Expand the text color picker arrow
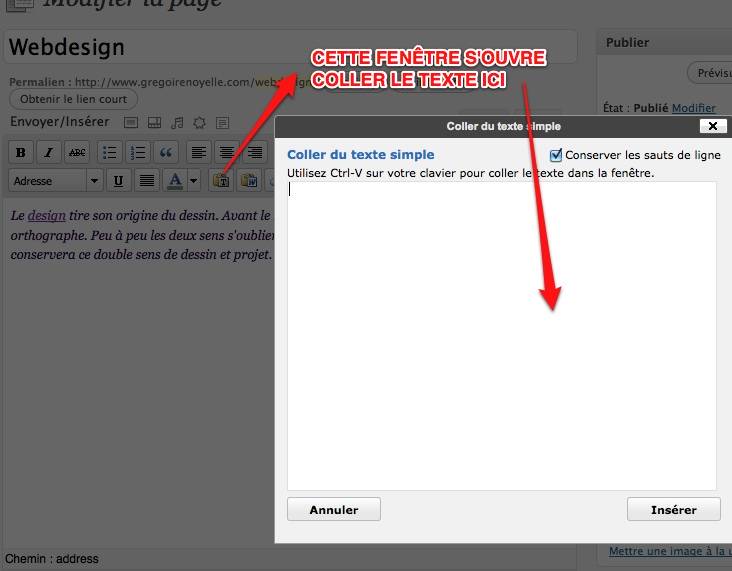This screenshot has width=732, height=571. tap(193, 181)
